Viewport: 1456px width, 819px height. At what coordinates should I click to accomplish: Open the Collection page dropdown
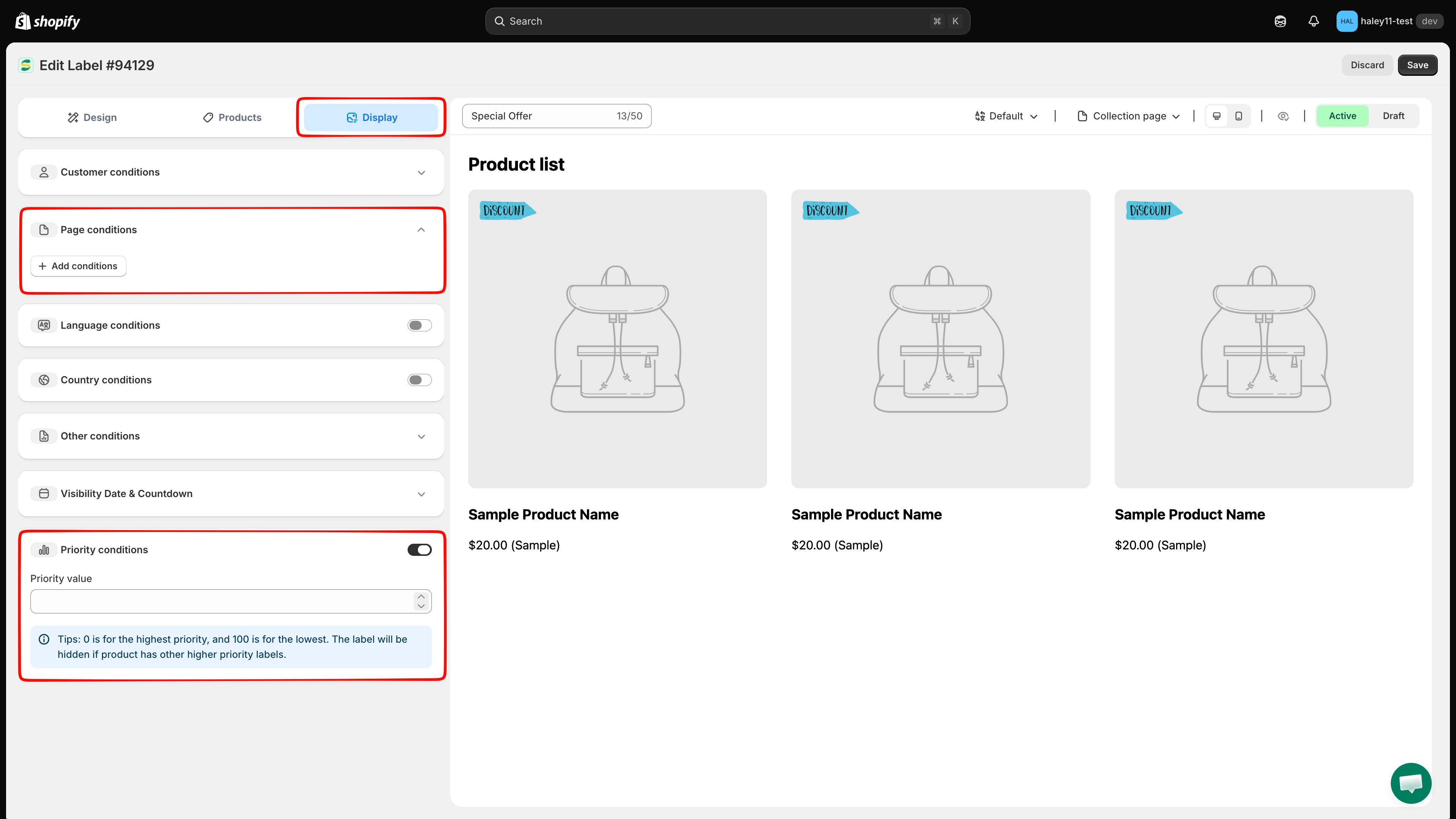click(x=1129, y=116)
